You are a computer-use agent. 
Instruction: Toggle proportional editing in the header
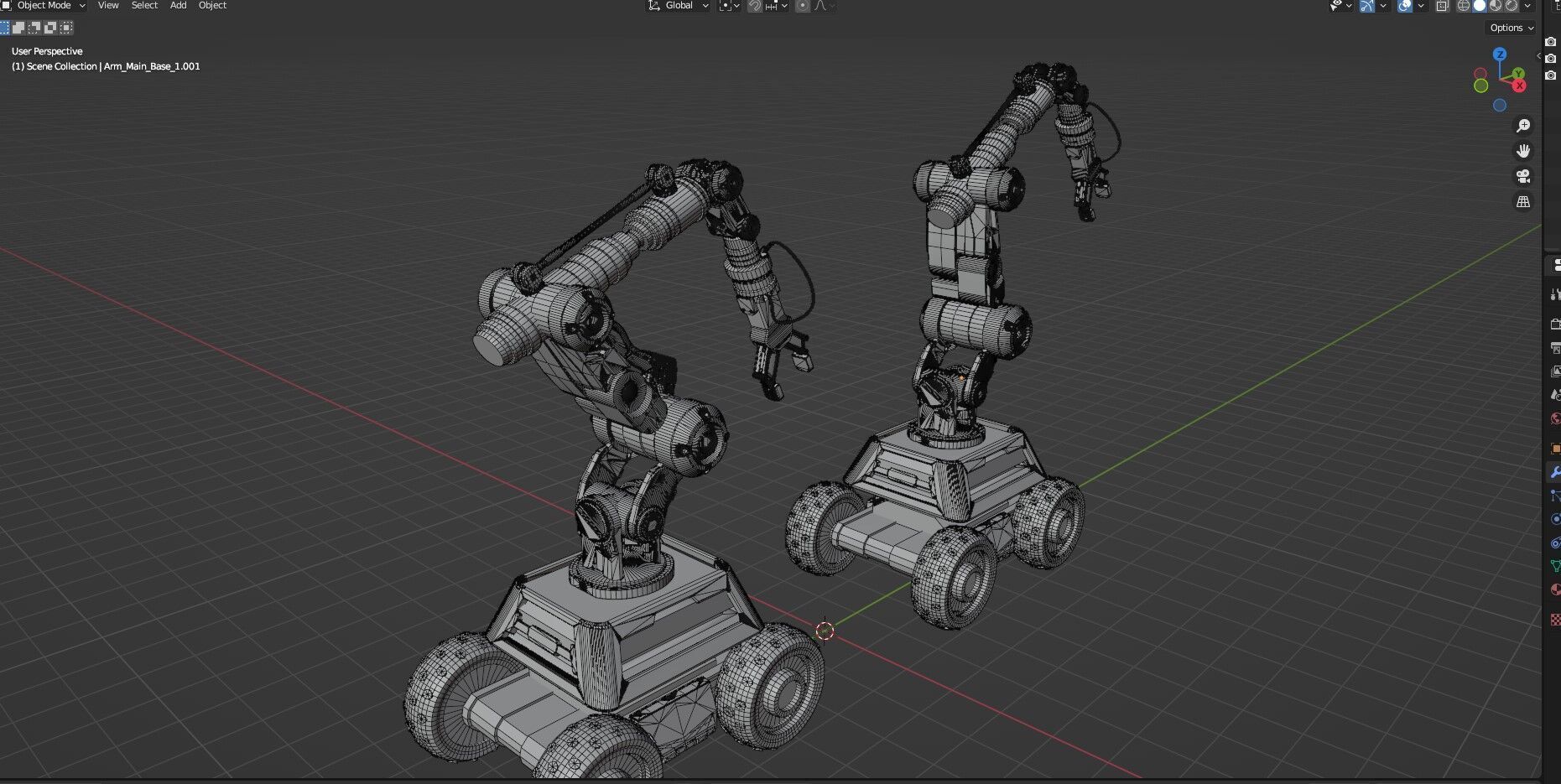(x=803, y=6)
